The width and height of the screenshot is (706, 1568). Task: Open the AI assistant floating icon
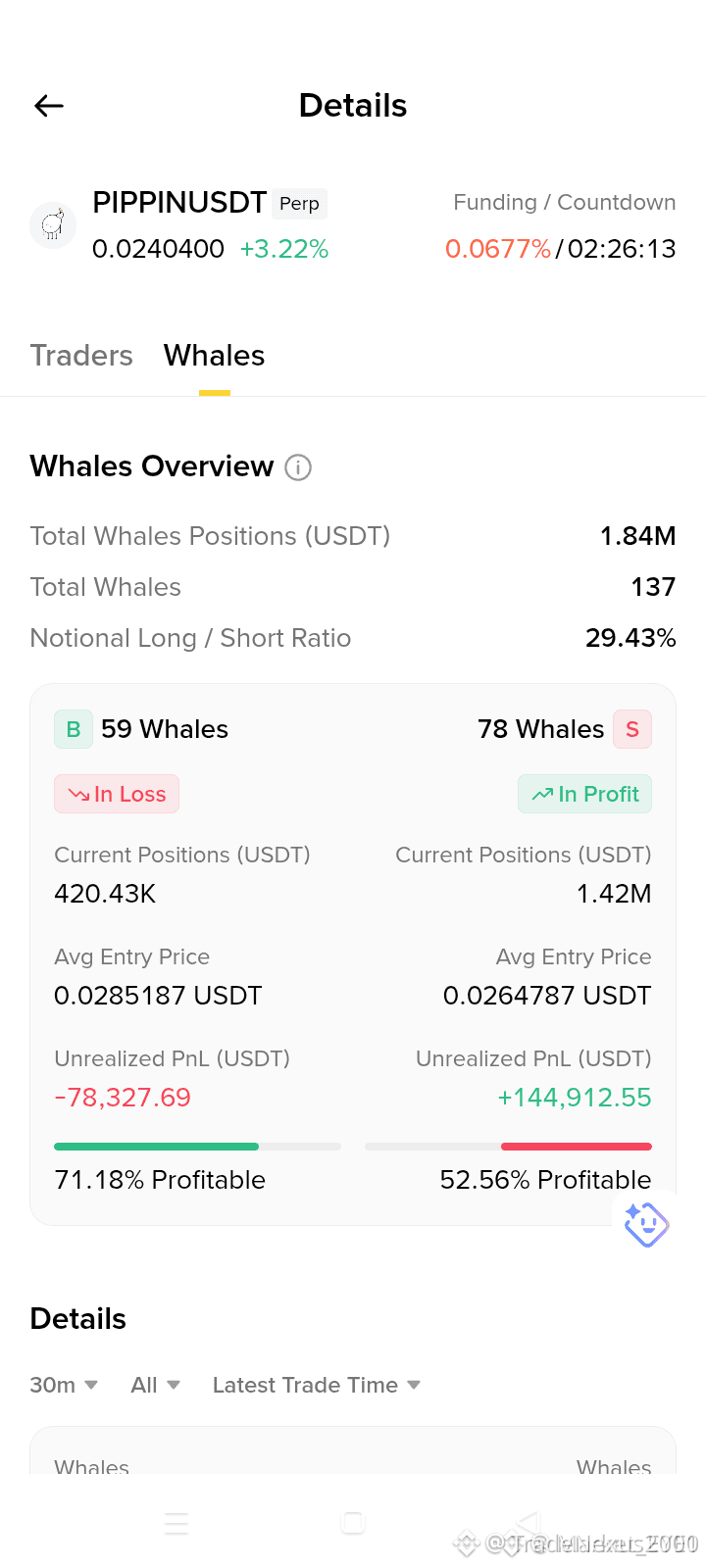coord(646,1224)
